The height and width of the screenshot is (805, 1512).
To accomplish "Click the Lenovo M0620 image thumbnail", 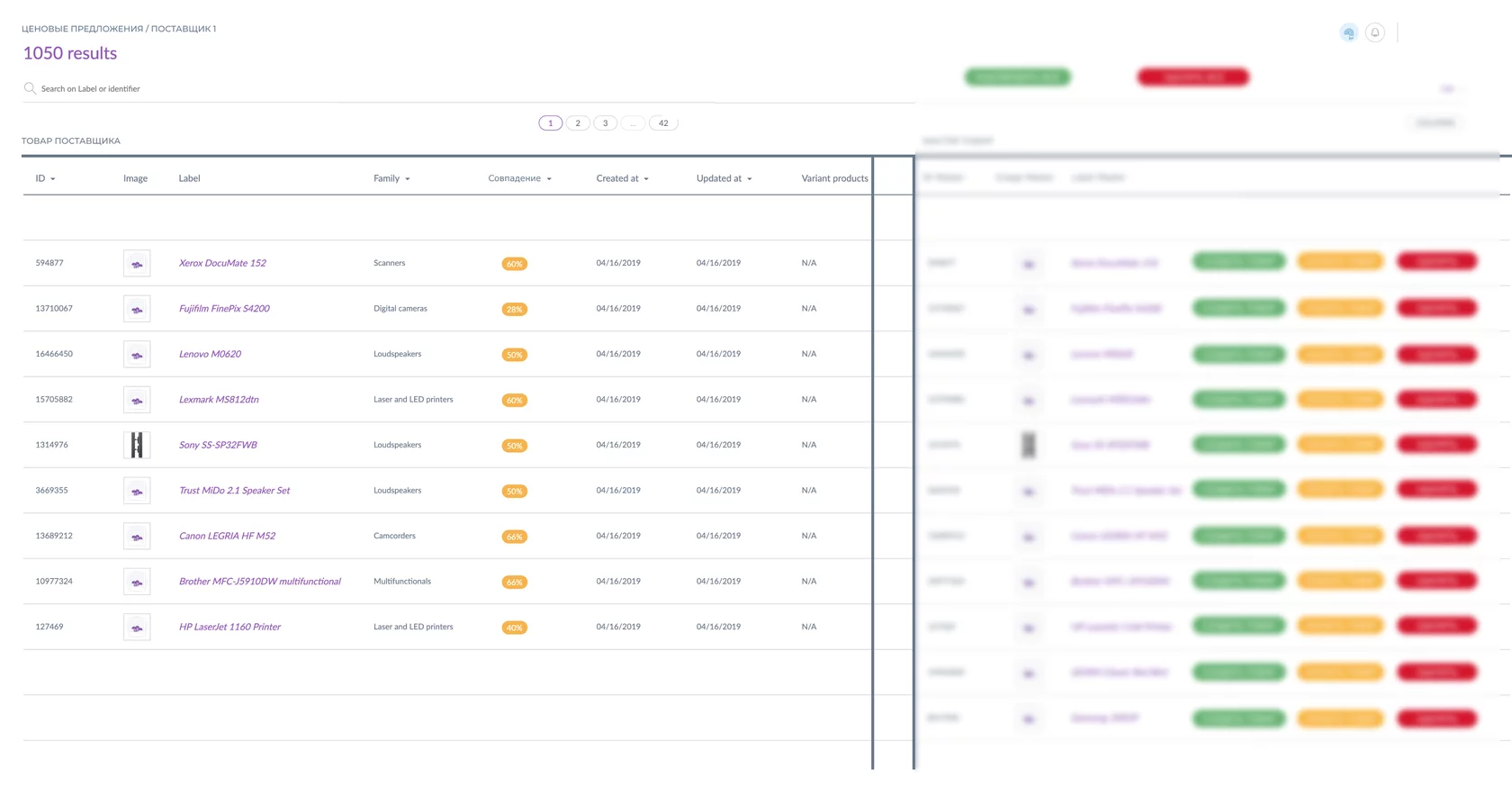I will coord(137,355).
